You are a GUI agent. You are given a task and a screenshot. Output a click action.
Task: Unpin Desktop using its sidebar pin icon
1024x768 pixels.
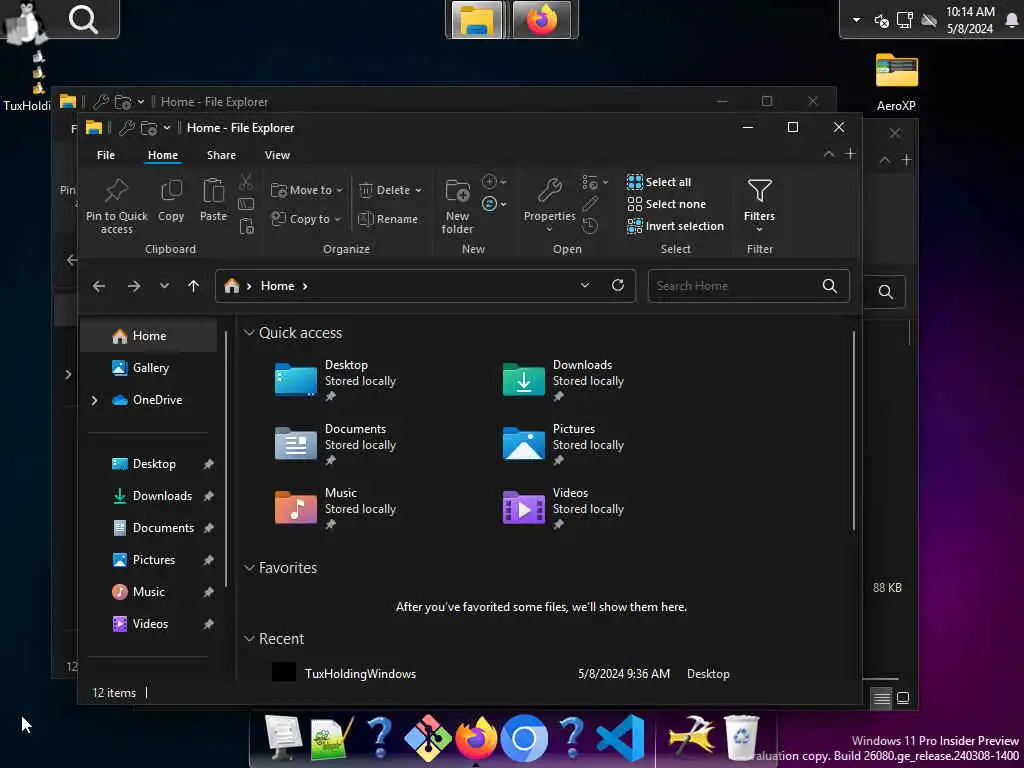pos(208,464)
